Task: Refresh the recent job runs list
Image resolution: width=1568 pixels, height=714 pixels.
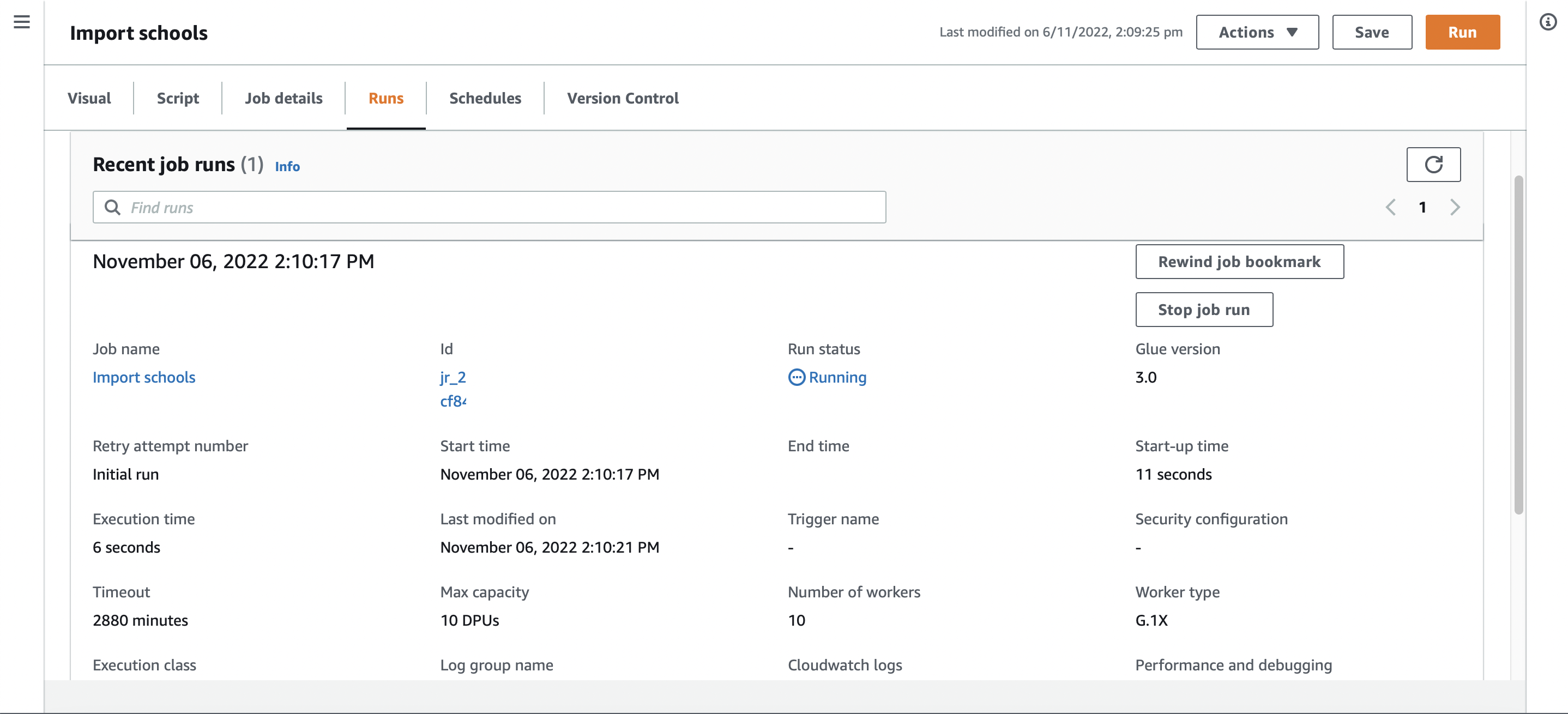Action: [1433, 165]
